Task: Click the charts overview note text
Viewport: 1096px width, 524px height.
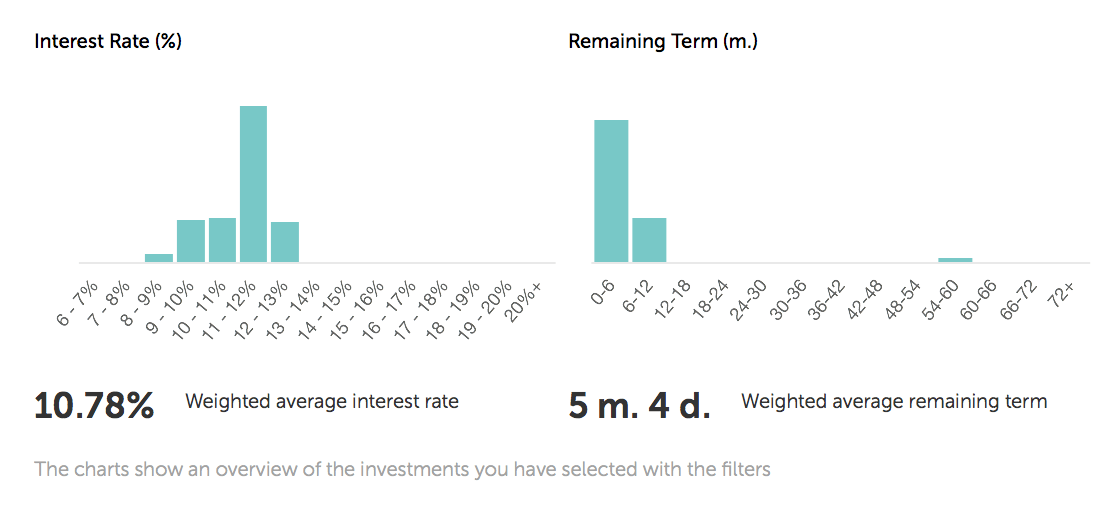Action: click(x=403, y=469)
